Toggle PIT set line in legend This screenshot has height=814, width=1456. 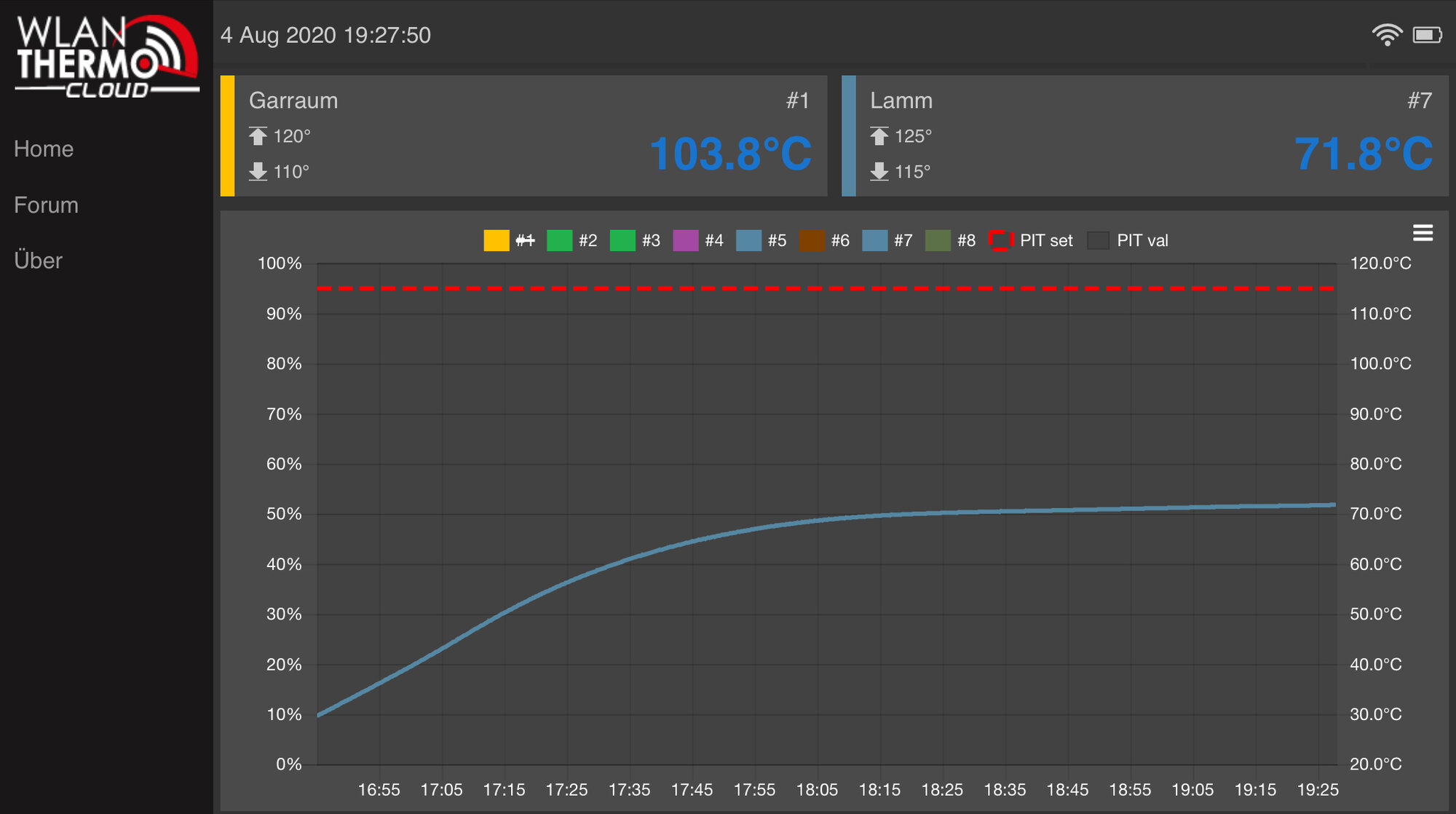click(x=1031, y=240)
